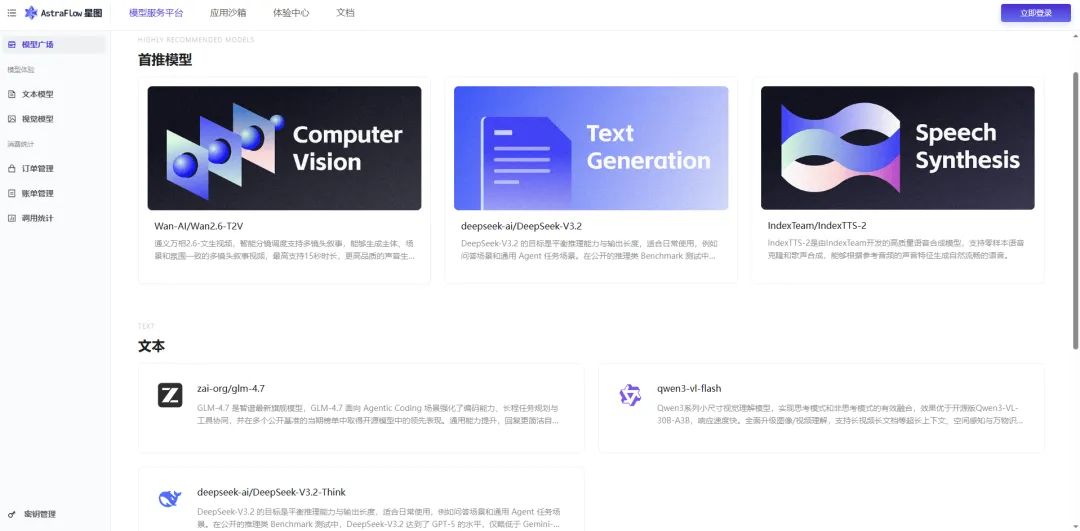Click the 消费统计 sidebar group label
1080x531 pixels.
click(21, 144)
